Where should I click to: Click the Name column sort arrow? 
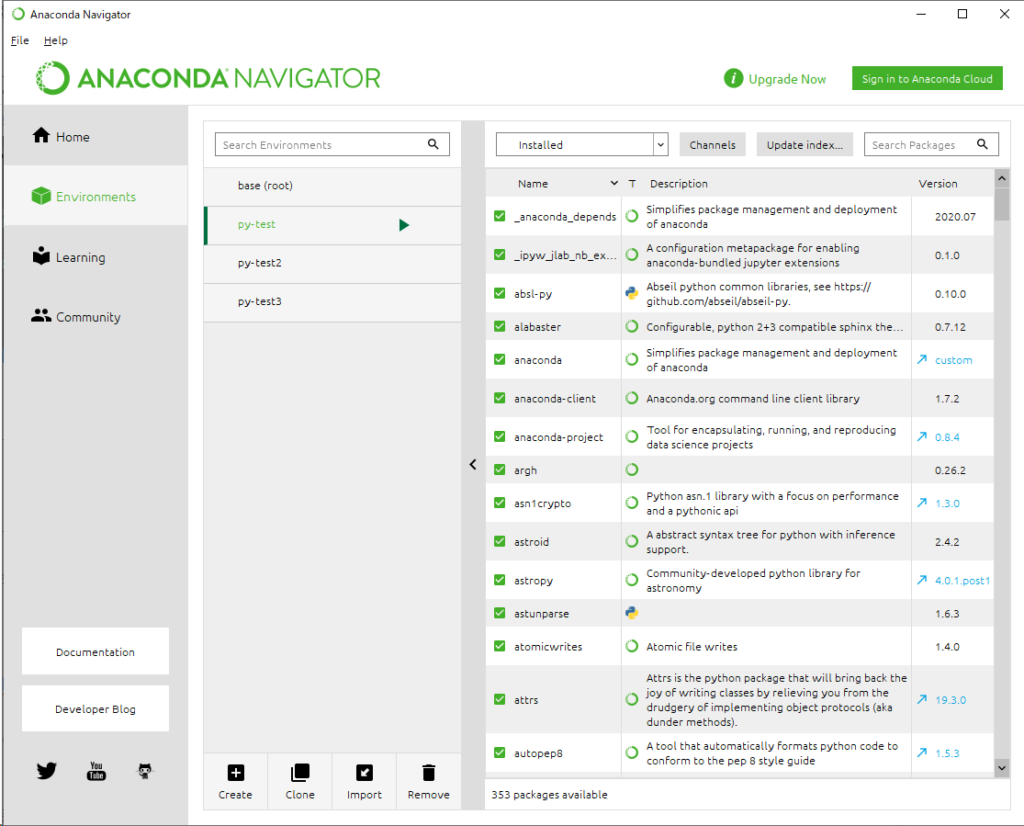coord(614,184)
